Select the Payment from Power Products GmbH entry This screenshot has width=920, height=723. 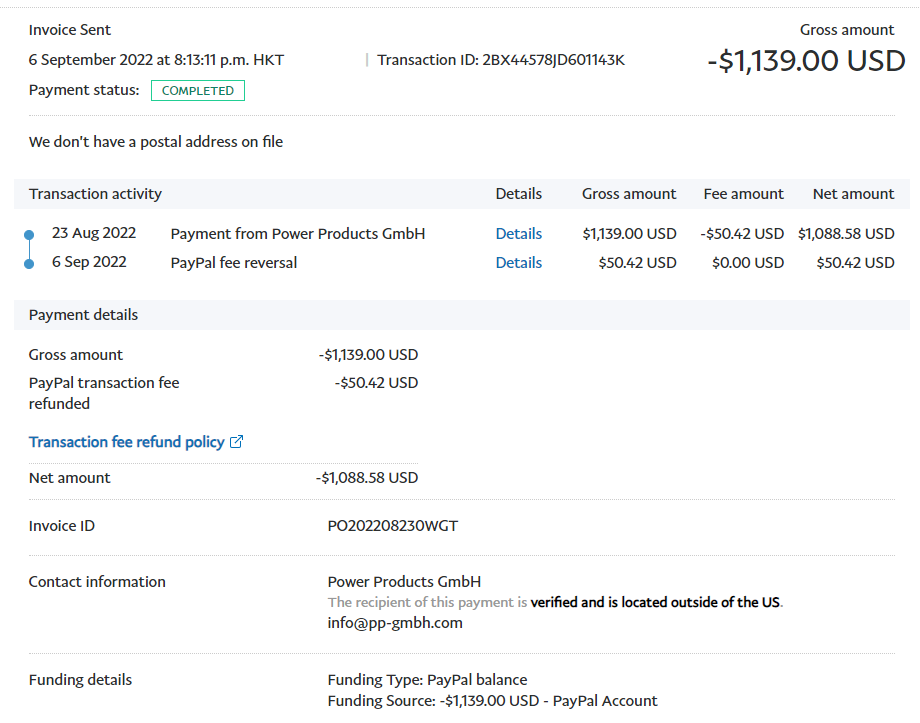(298, 234)
